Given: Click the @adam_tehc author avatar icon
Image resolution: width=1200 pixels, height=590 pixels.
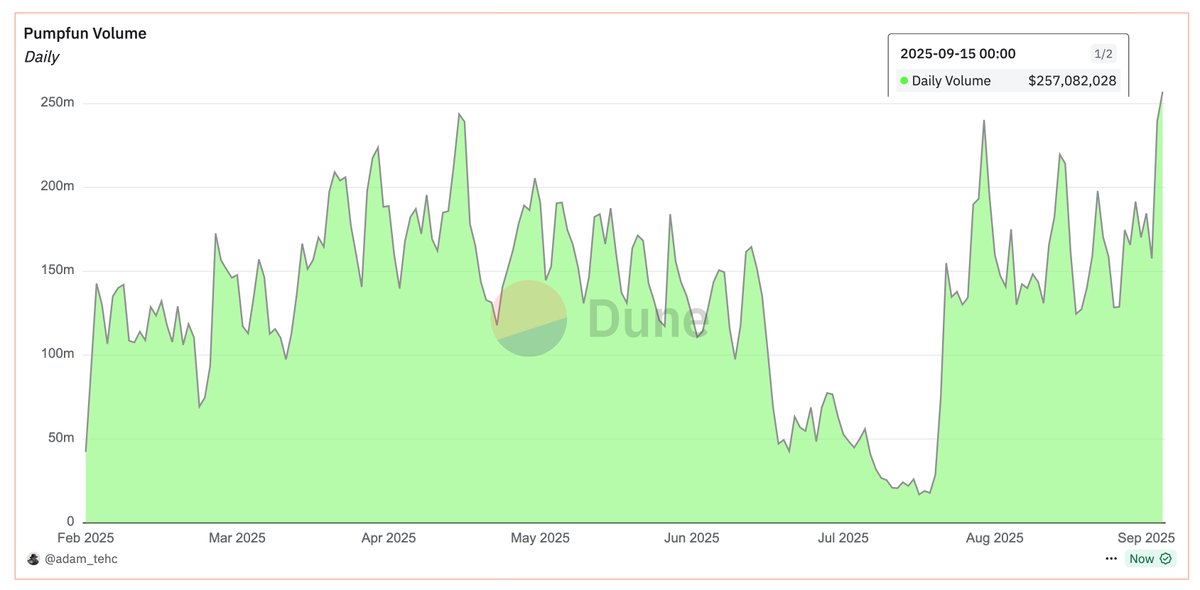Looking at the screenshot, I should (x=32, y=559).
